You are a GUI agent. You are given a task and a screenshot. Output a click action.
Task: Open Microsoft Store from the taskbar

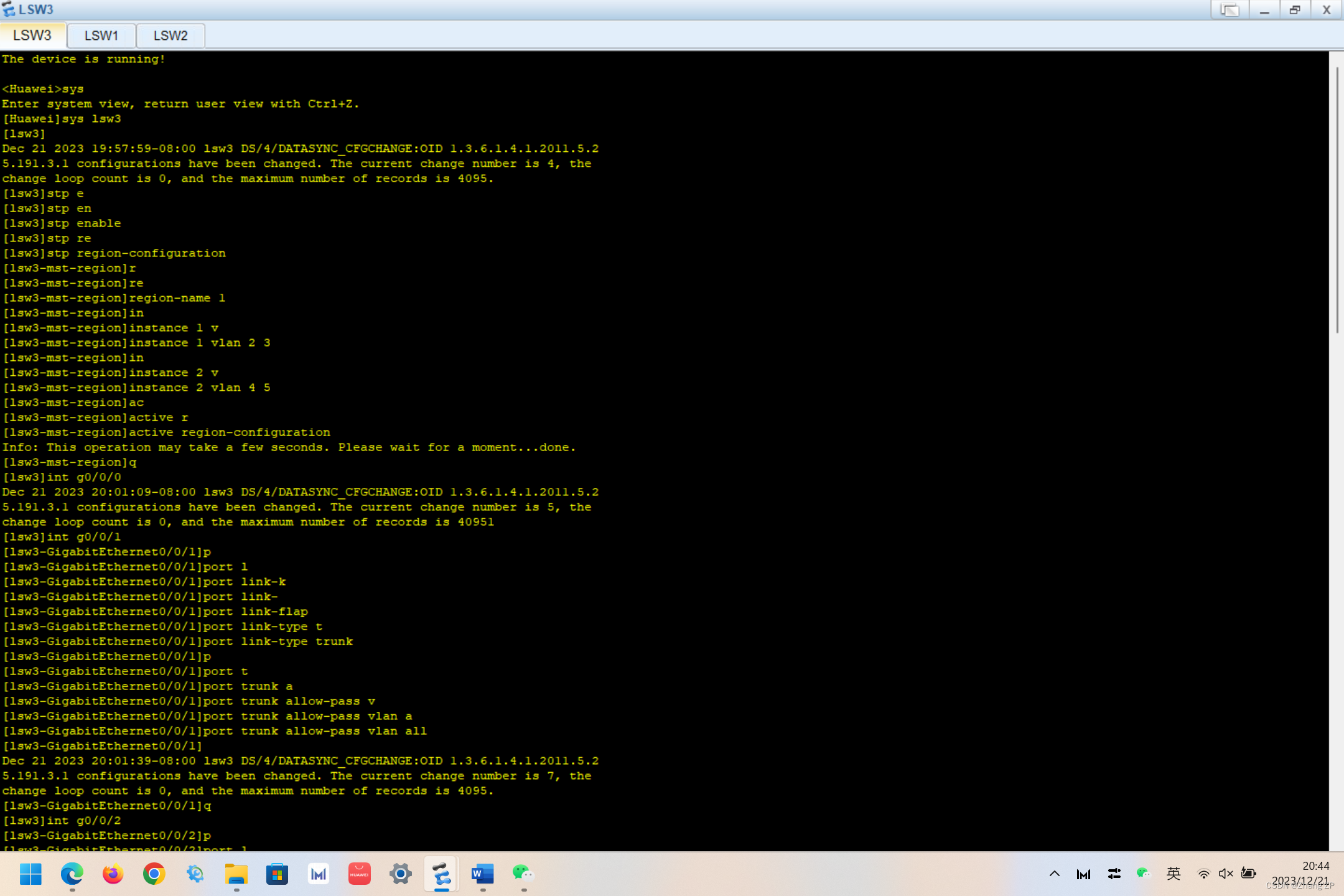point(277,874)
